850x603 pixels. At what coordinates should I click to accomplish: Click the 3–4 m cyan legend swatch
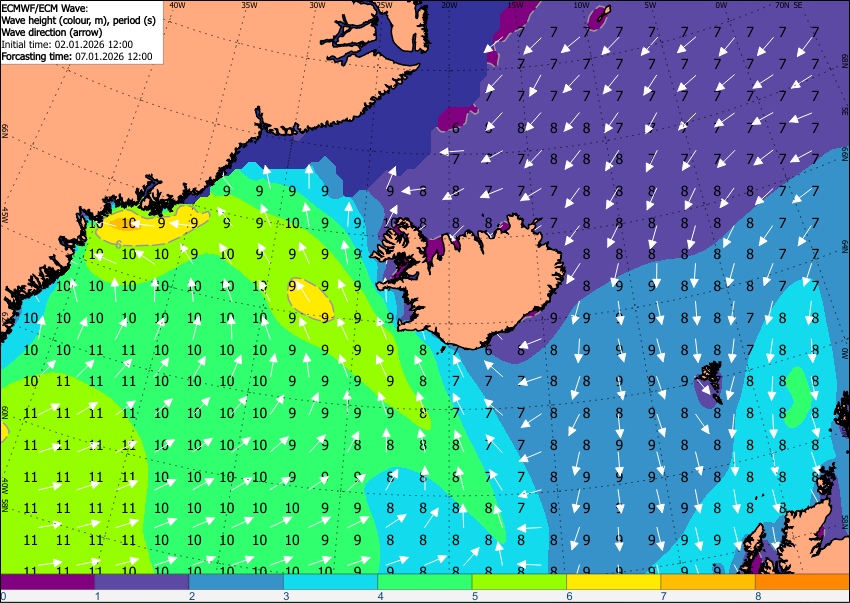[x=330, y=581]
